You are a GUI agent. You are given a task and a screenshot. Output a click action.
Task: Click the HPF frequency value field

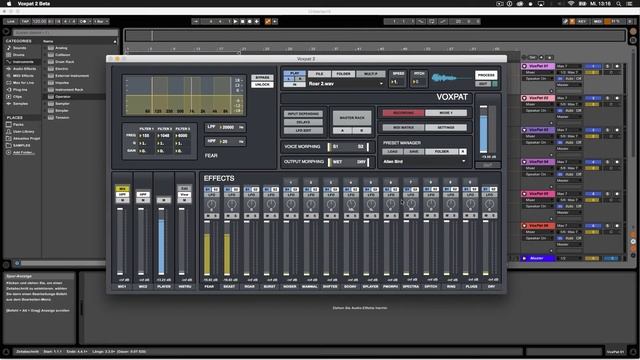(x=229, y=142)
